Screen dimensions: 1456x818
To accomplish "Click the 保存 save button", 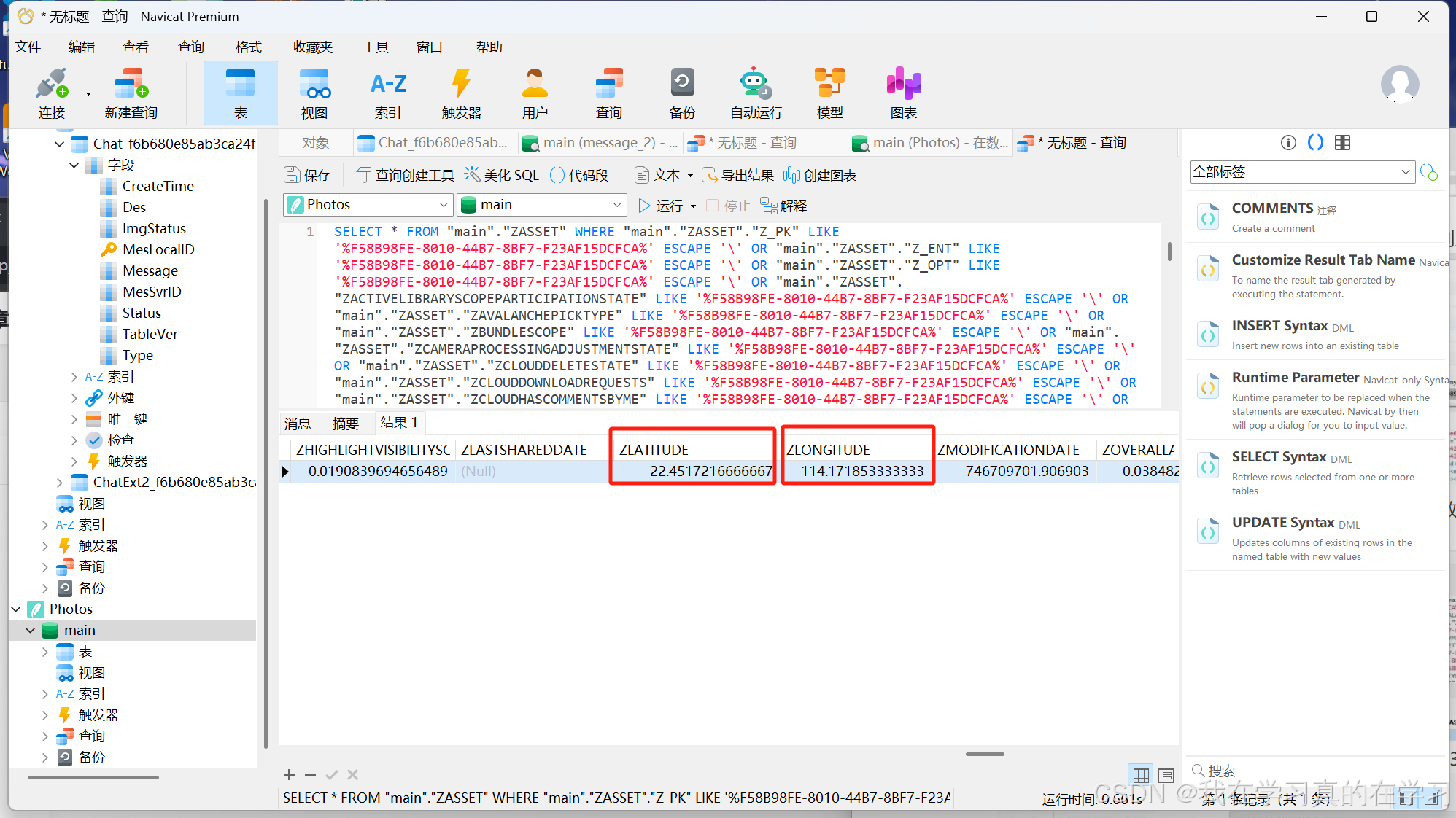I will [x=307, y=175].
